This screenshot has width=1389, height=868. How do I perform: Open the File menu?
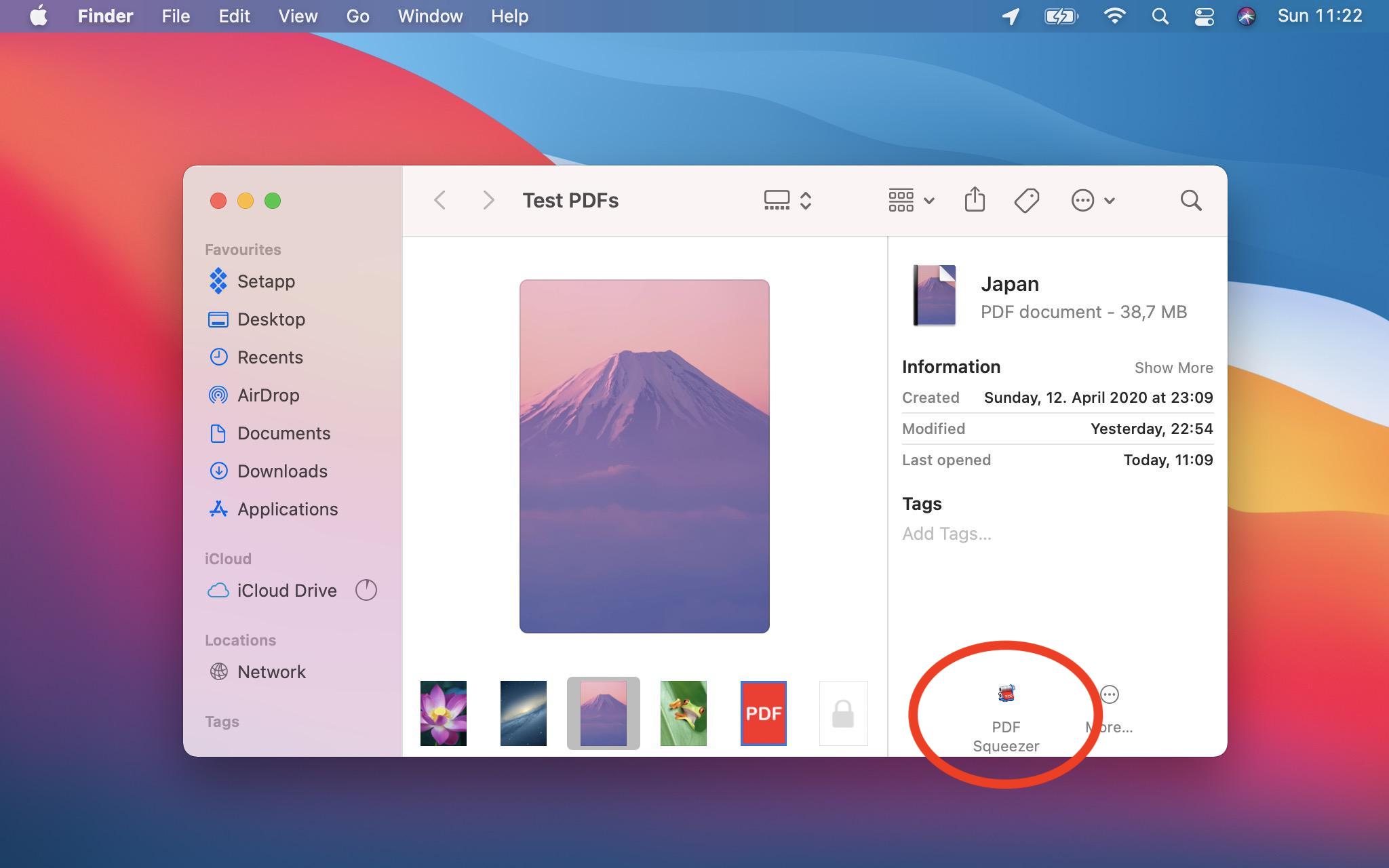tap(176, 16)
